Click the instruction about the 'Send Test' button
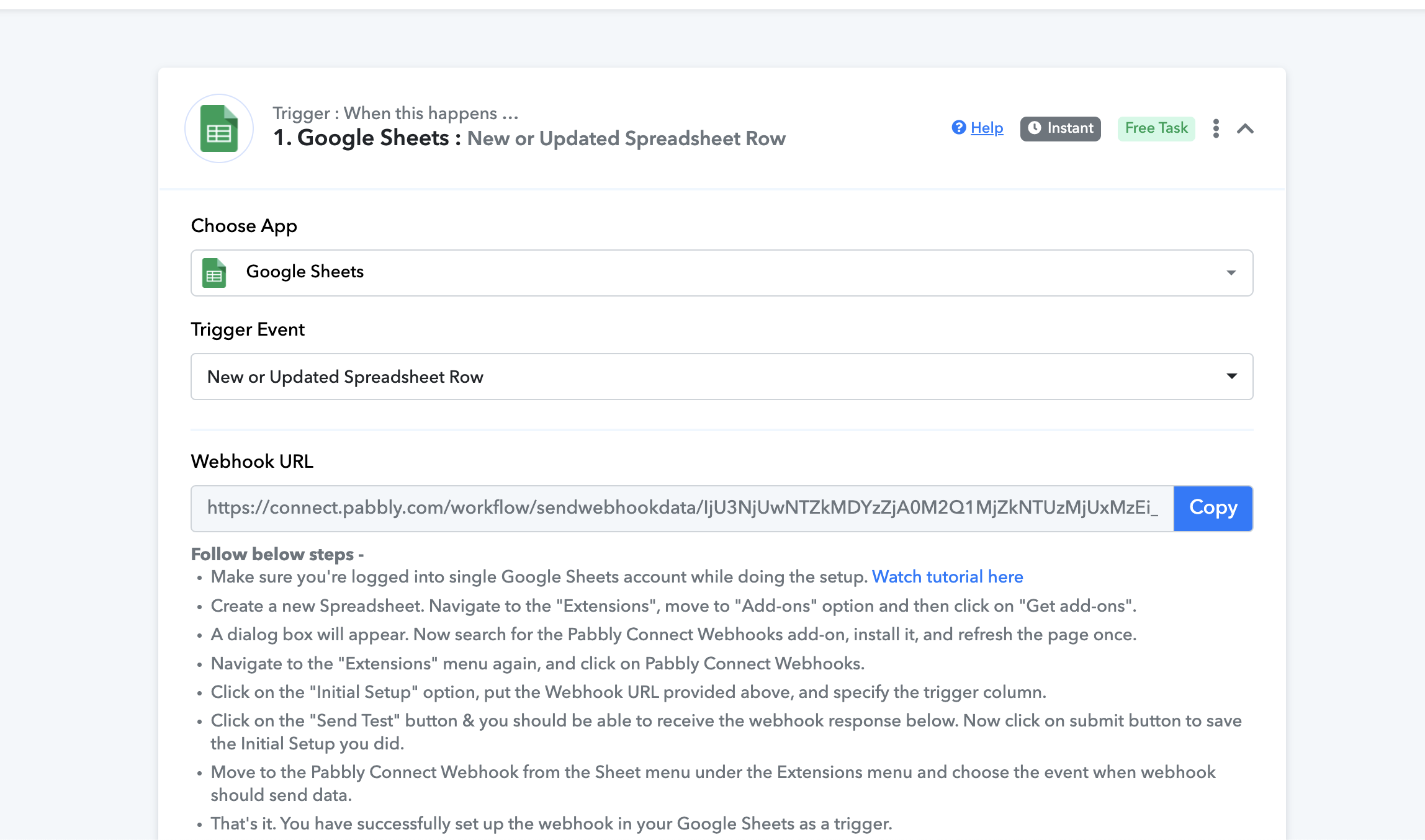1425x840 pixels. tap(726, 732)
